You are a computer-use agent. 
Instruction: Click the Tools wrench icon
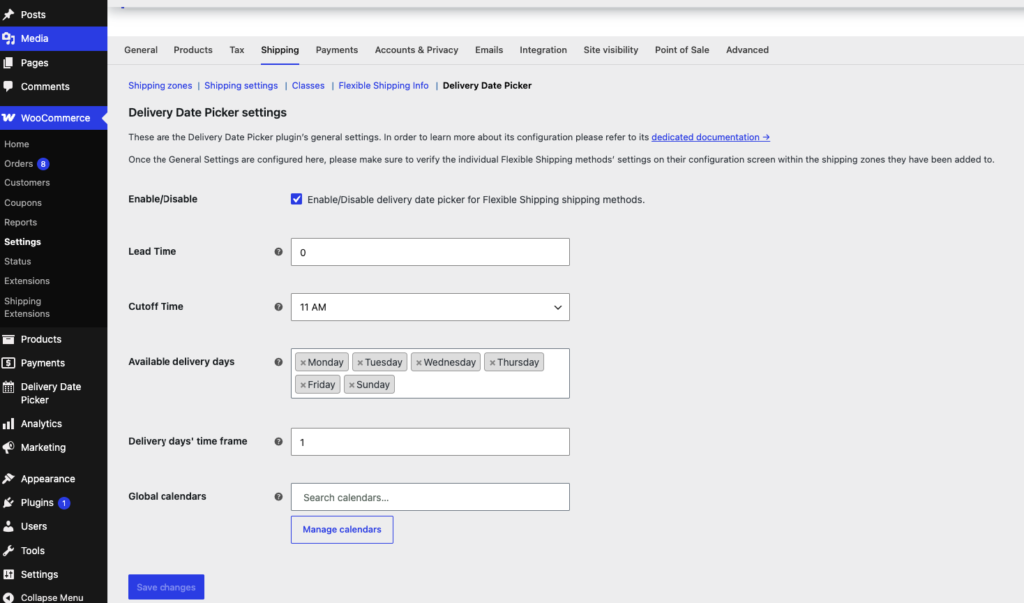pos(8,551)
